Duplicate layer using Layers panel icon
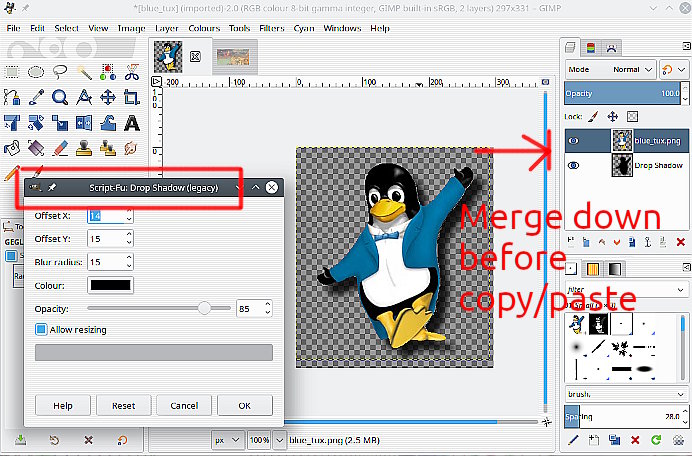The width and height of the screenshot is (692, 456). [x=632, y=242]
